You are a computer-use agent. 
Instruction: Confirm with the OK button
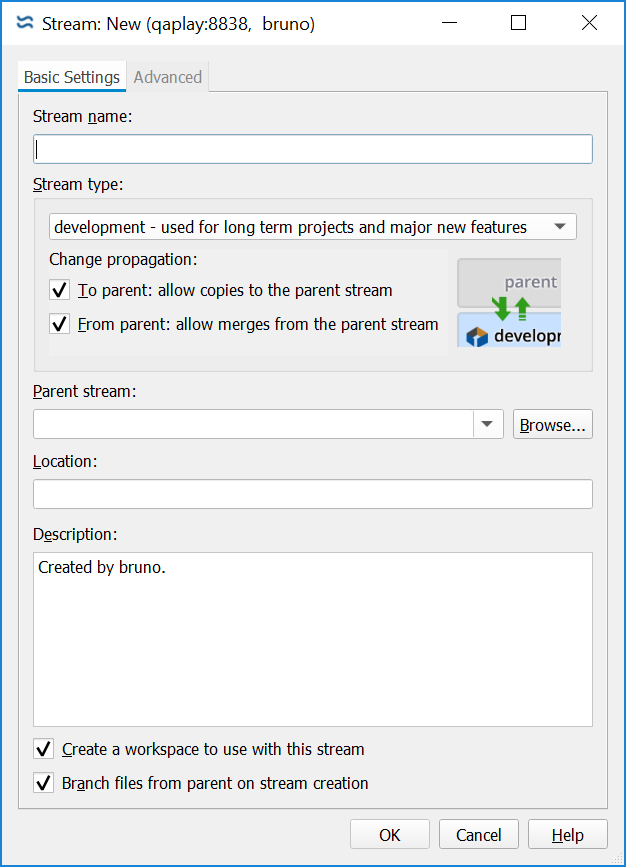click(x=390, y=835)
